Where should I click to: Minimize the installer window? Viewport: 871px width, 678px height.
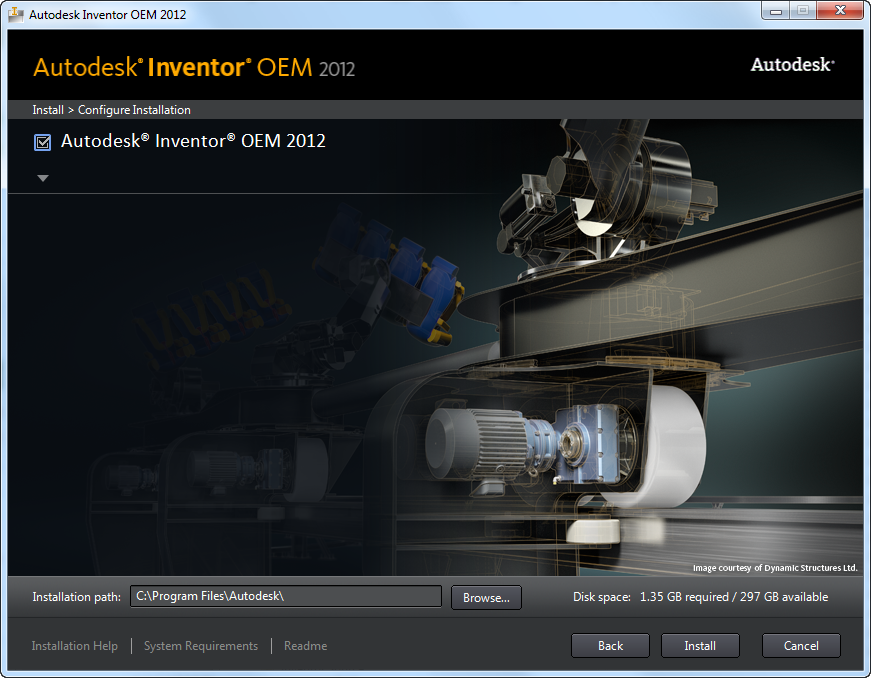coord(775,11)
